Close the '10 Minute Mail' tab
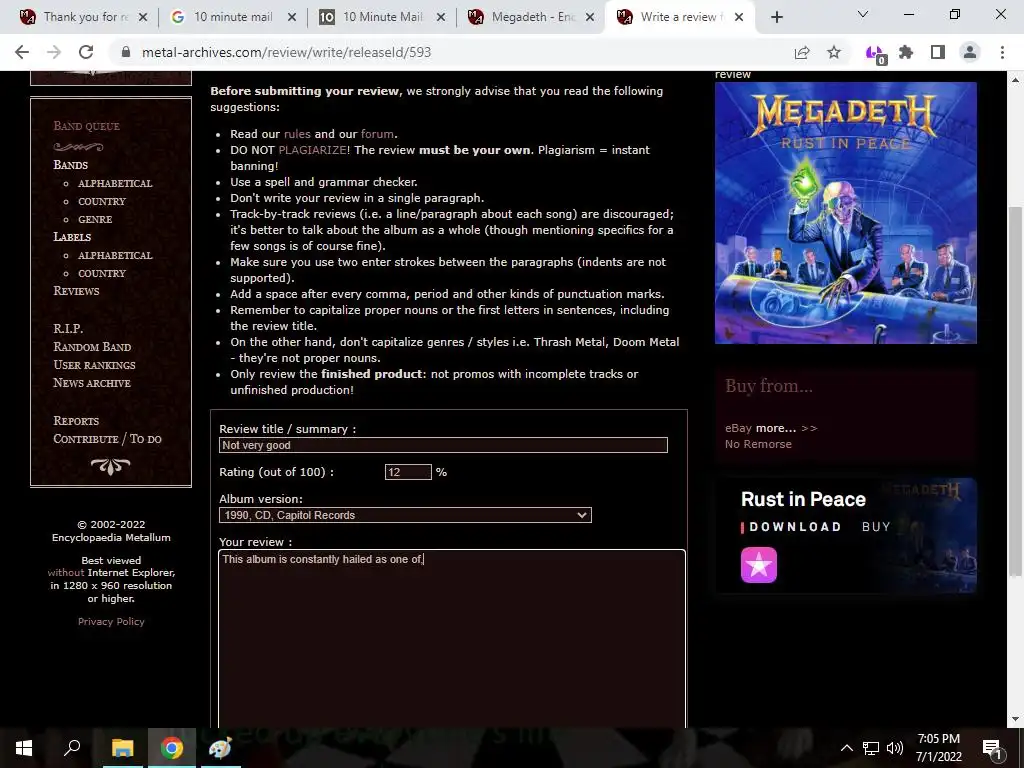This screenshot has height=768, width=1024. 441,17
